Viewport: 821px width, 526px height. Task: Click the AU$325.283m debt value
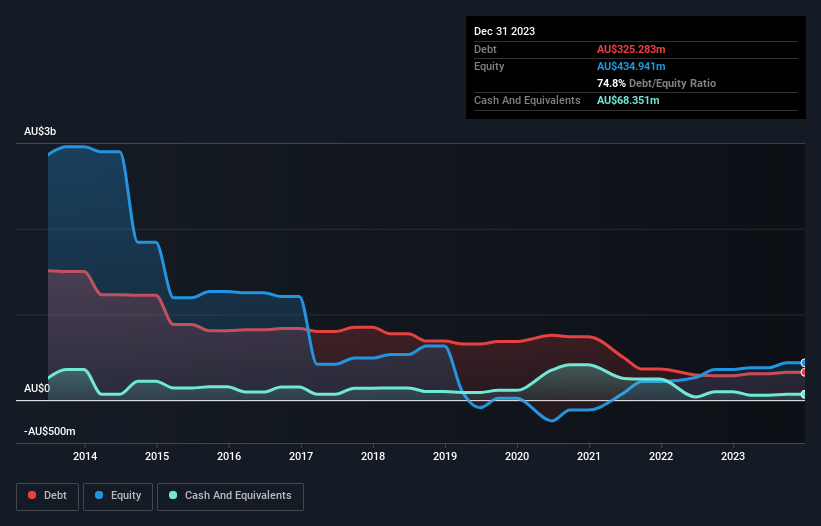[x=631, y=49]
